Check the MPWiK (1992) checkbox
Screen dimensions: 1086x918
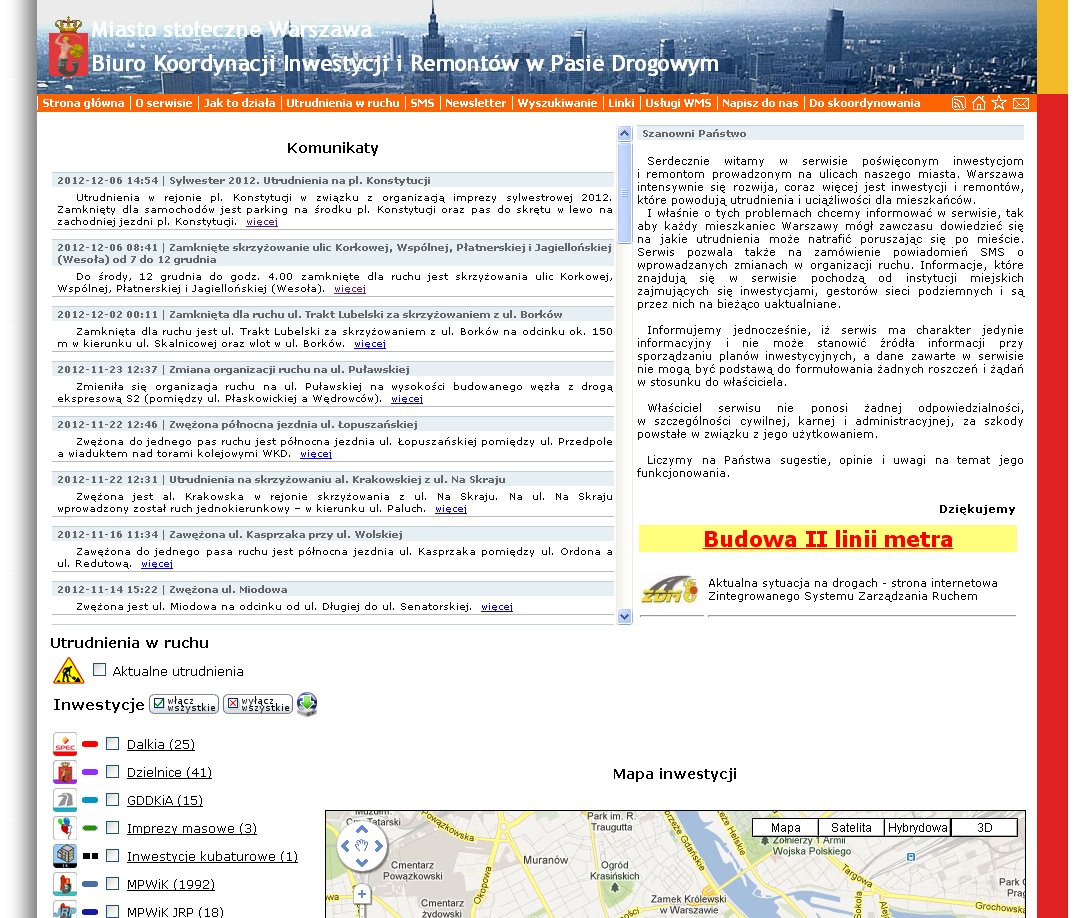tap(112, 883)
